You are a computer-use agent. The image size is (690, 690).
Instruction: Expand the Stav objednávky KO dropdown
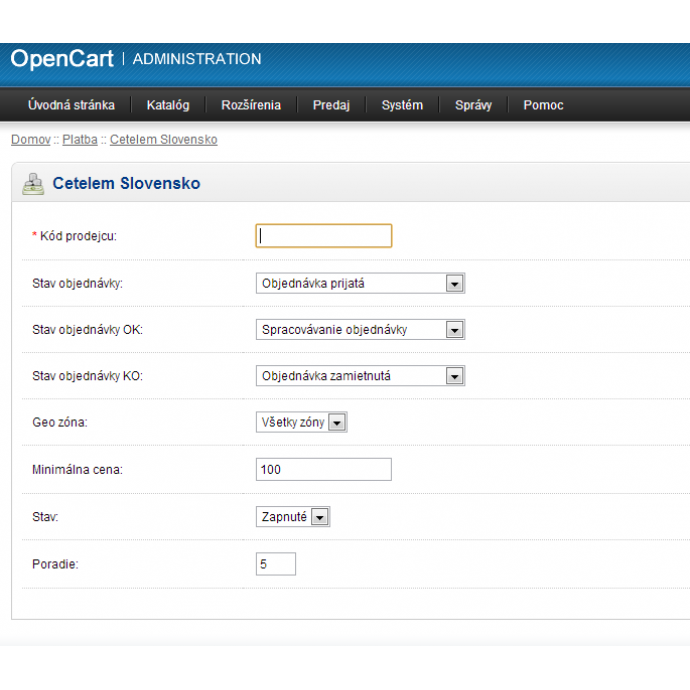click(360, 376)
